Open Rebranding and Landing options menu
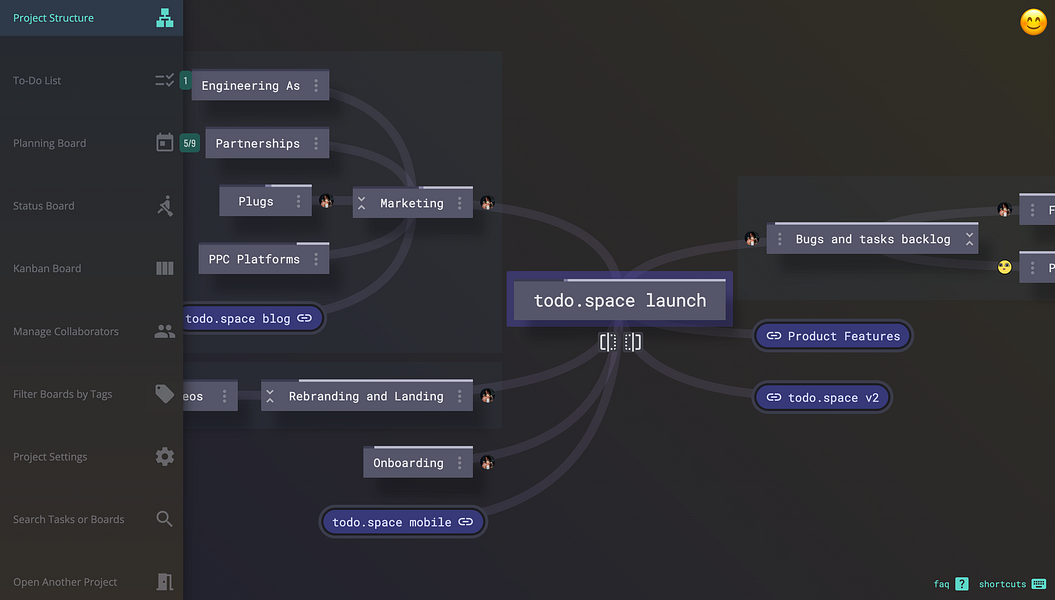Screen dimensions: 1055x600 click(x=460, y=396)
